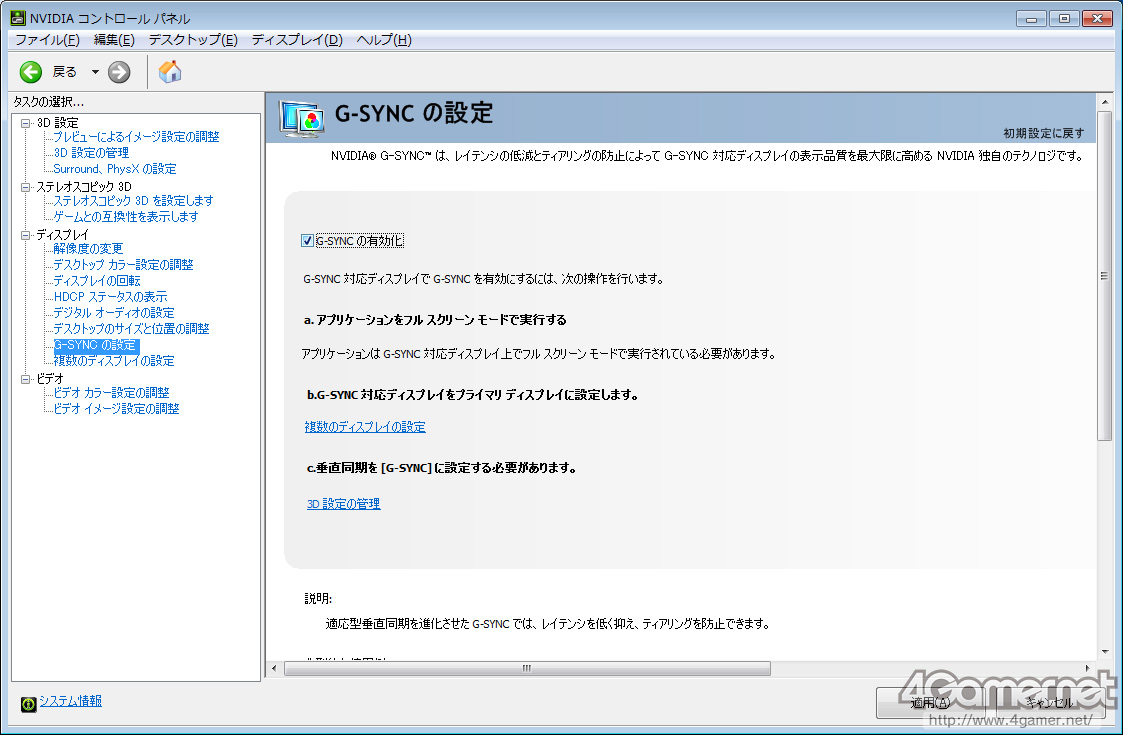
Task: Collapse the ディスプレイ tree node
Action: pos(25,234)
